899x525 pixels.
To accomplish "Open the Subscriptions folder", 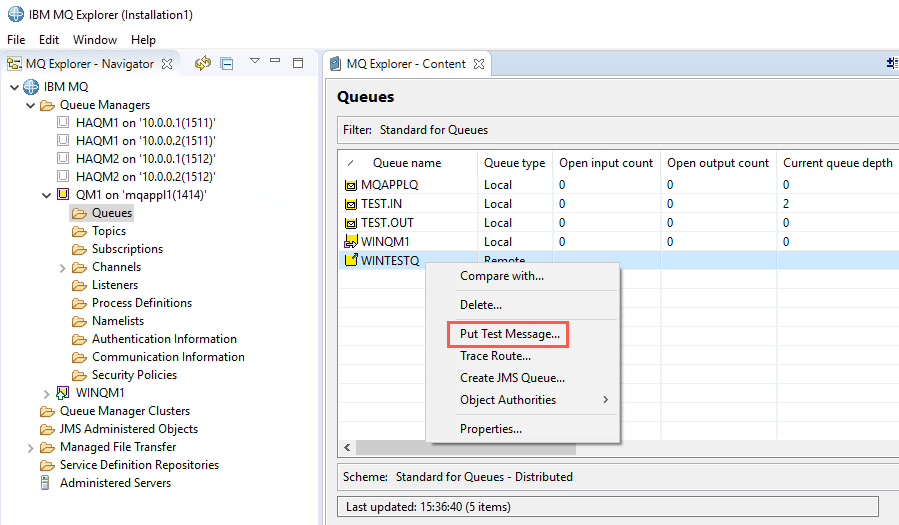I will click(127, 249).
